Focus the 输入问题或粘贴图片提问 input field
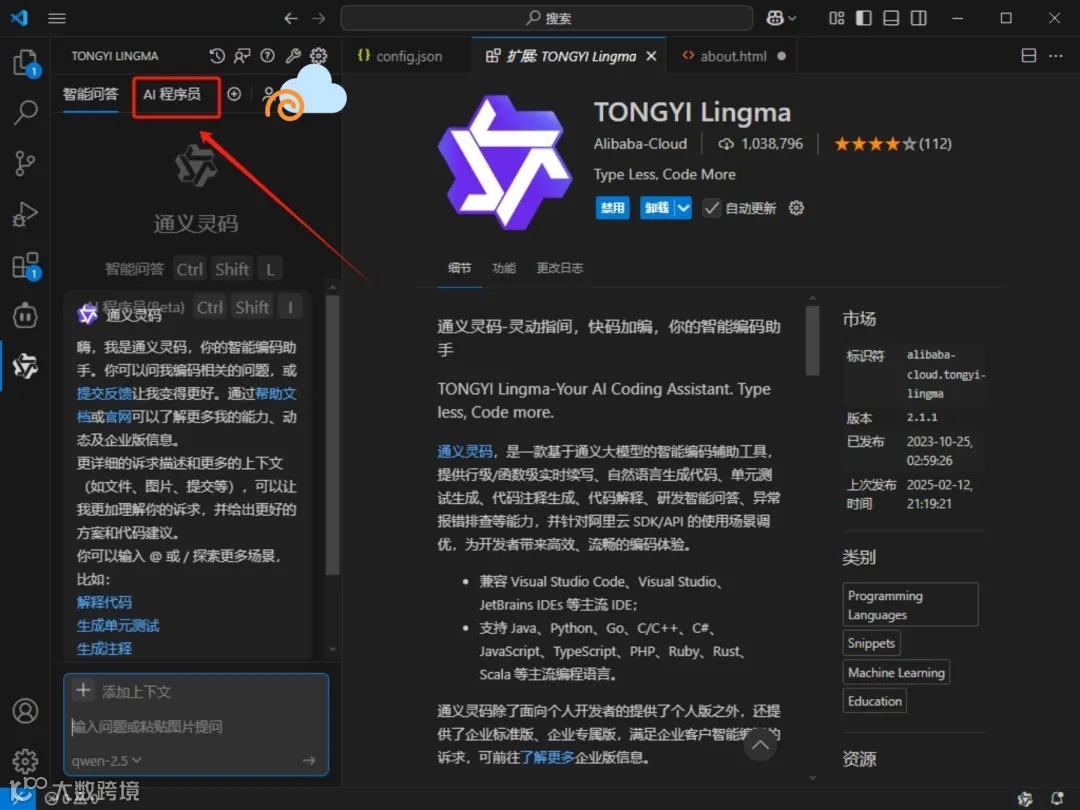The height and width of the screenshot is (810, 1080). (196, 727)
